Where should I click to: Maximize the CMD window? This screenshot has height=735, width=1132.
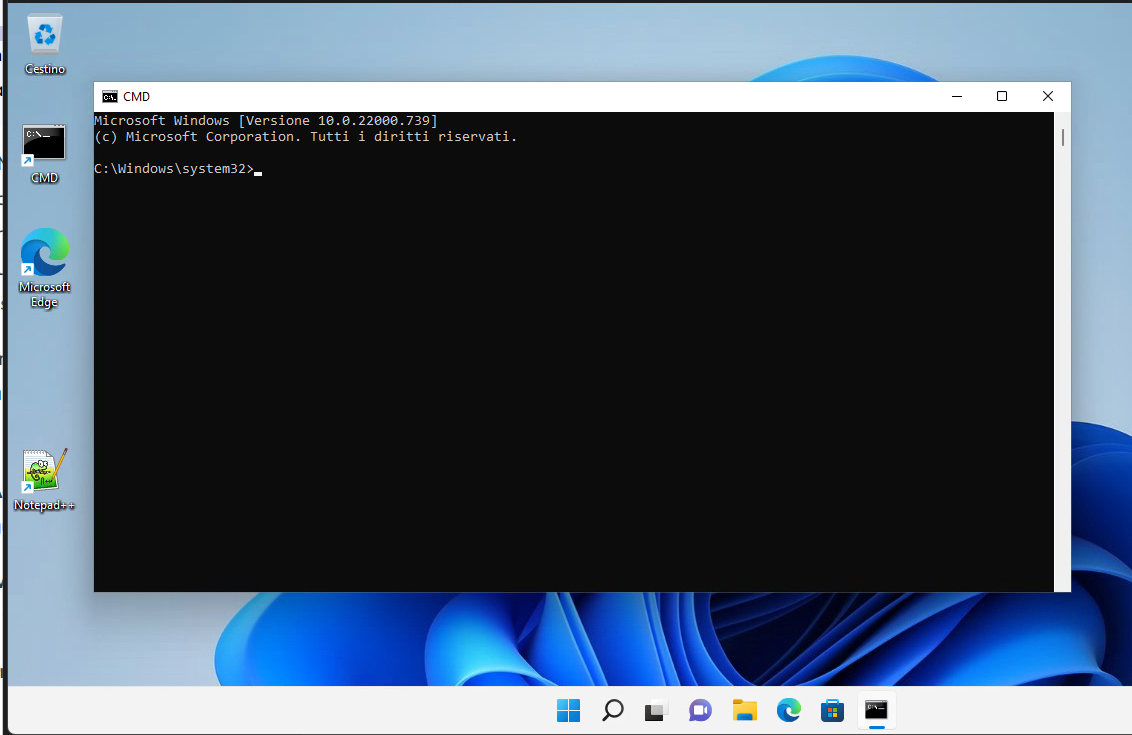tap(1001, 96)
